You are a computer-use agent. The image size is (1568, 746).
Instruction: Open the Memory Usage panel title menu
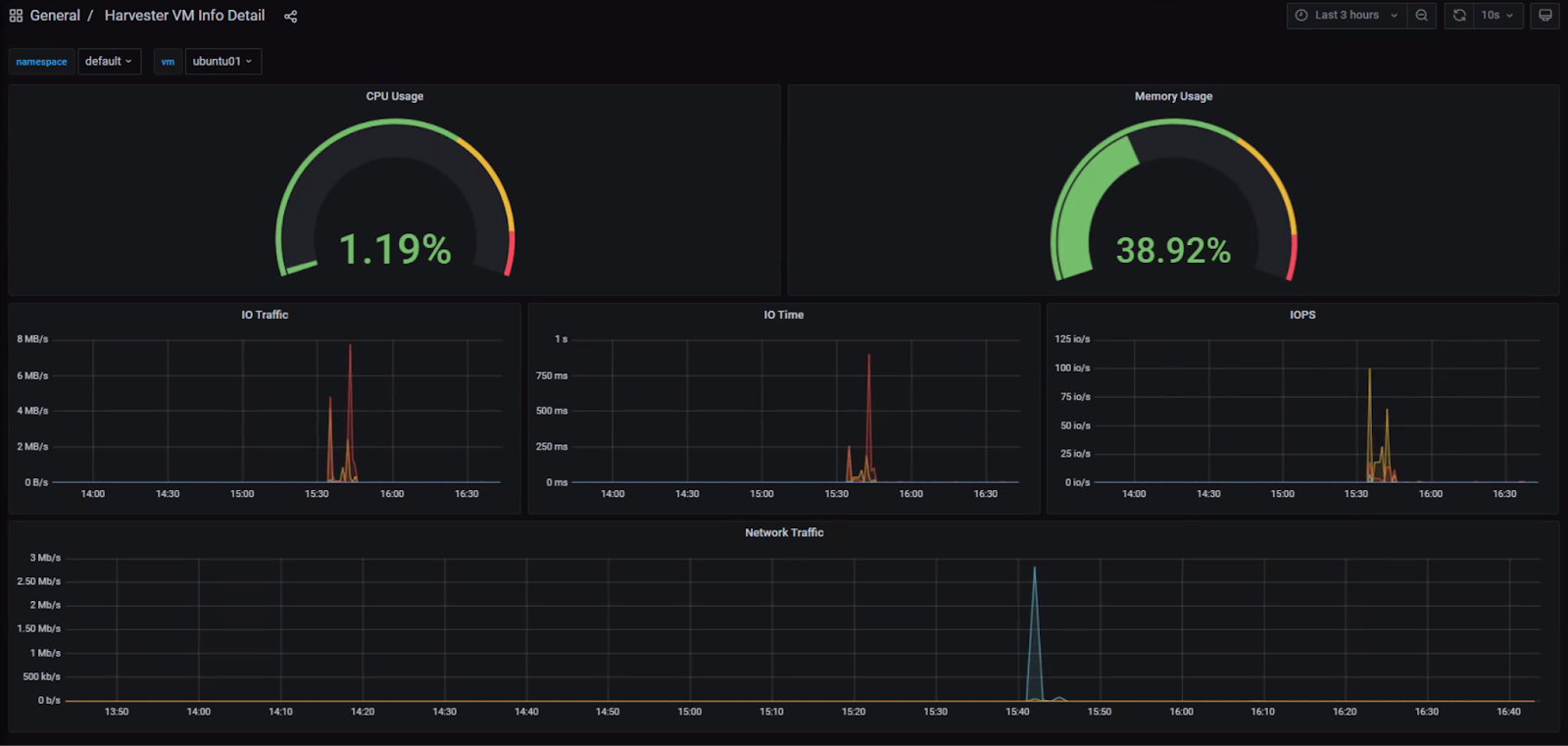click(1173, 96)
